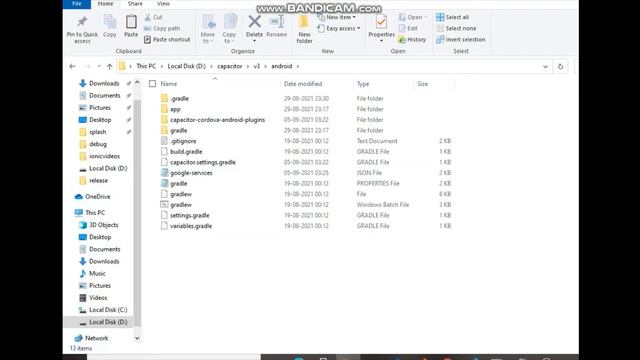Sort files by Size column header
The image size is (640, 360).
click(422, 84)
